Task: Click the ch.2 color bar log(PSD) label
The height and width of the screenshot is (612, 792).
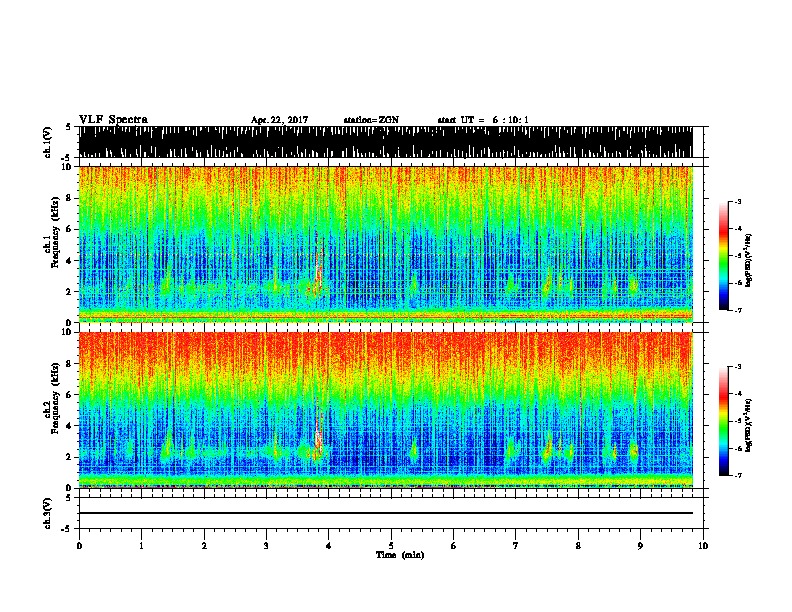Action: pyautogui.click(x=748, y=425)
